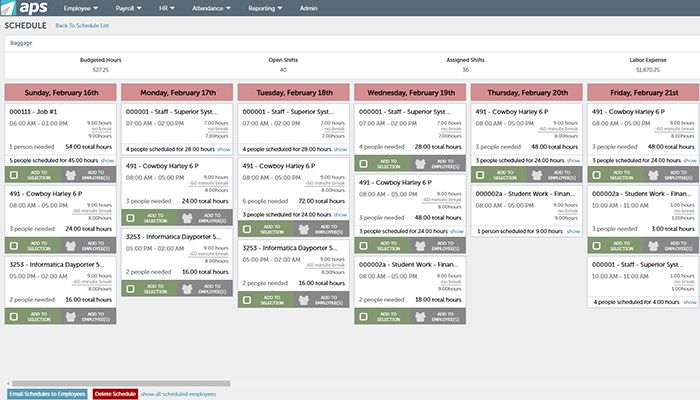The height and width of the screenshot is (400, 700).
Task: Show Monday Staff Superior scheduled people
Action: tap(224, 149)
